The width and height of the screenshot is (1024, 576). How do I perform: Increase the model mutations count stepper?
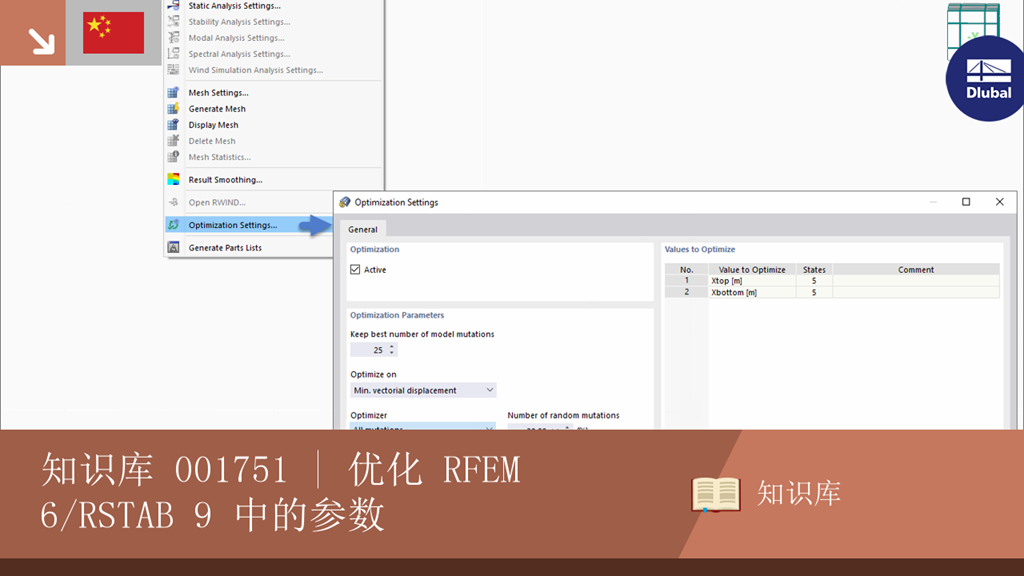tap(392, 347)
